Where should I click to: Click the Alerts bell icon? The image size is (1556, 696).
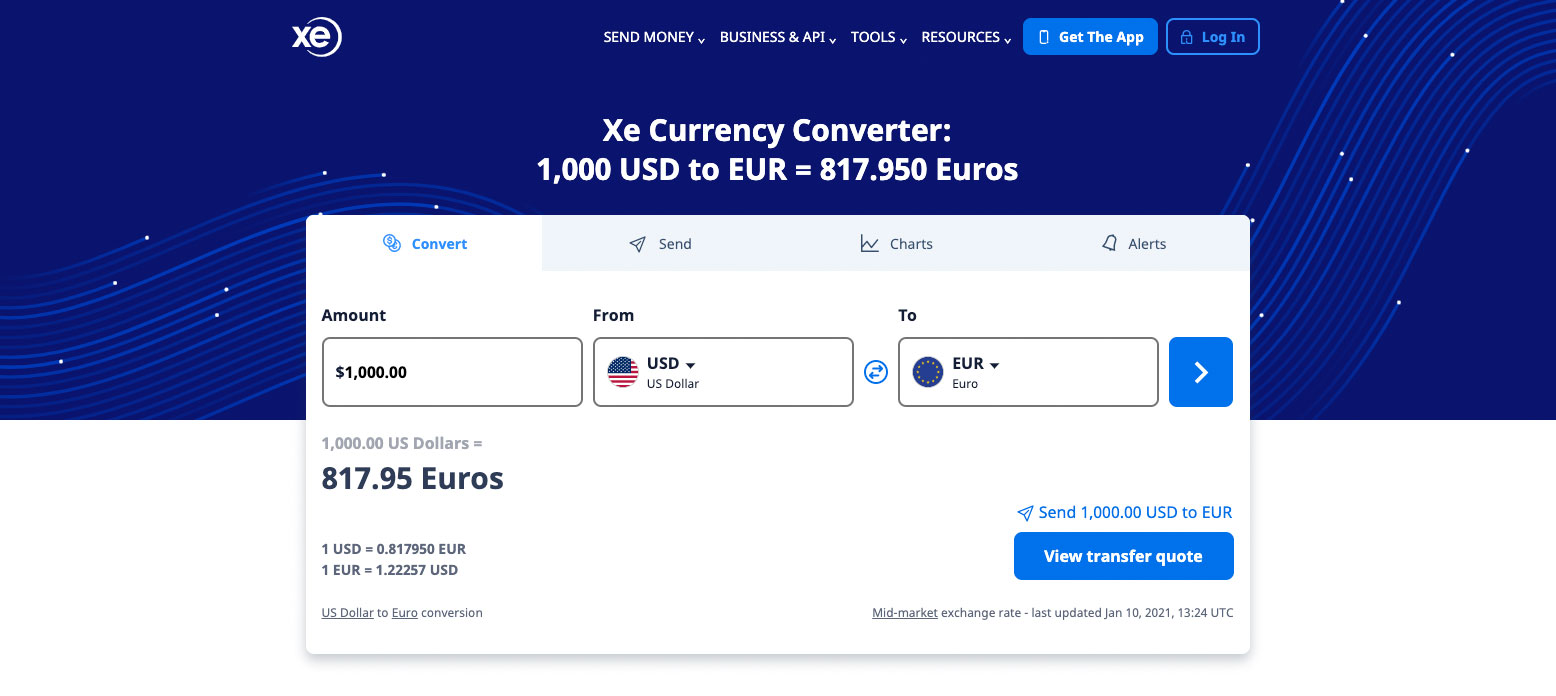(x=1109, y=244)
